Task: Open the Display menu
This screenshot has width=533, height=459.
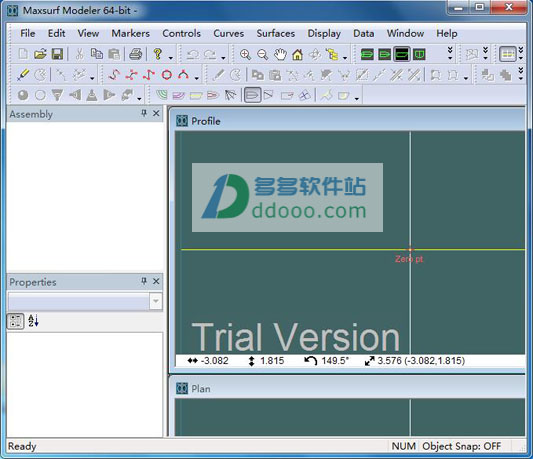Action: coord(324,33)
